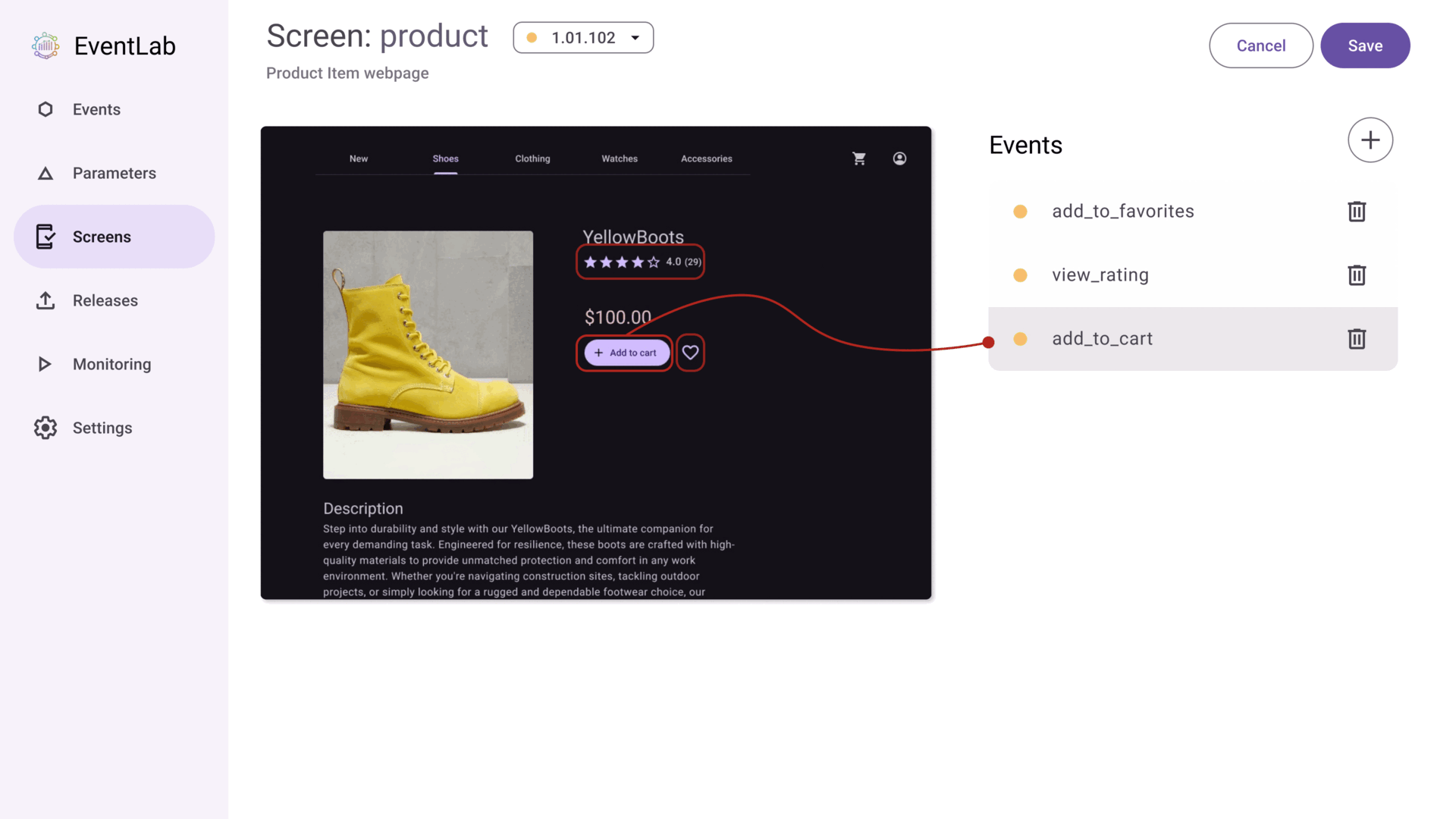Open Monitoring from the sidebar
The height and width of the screenshot is (819, 1456).
click(114, 364)
